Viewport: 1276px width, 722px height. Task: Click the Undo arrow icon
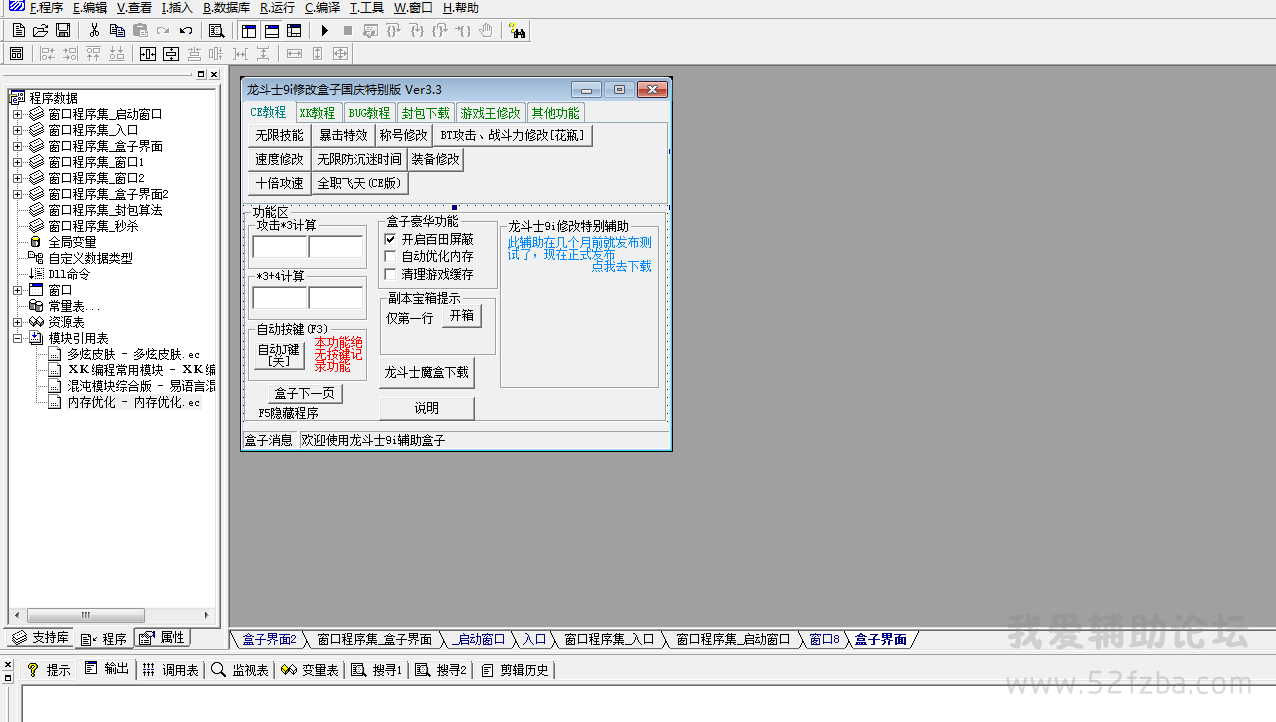pos(186,31)
